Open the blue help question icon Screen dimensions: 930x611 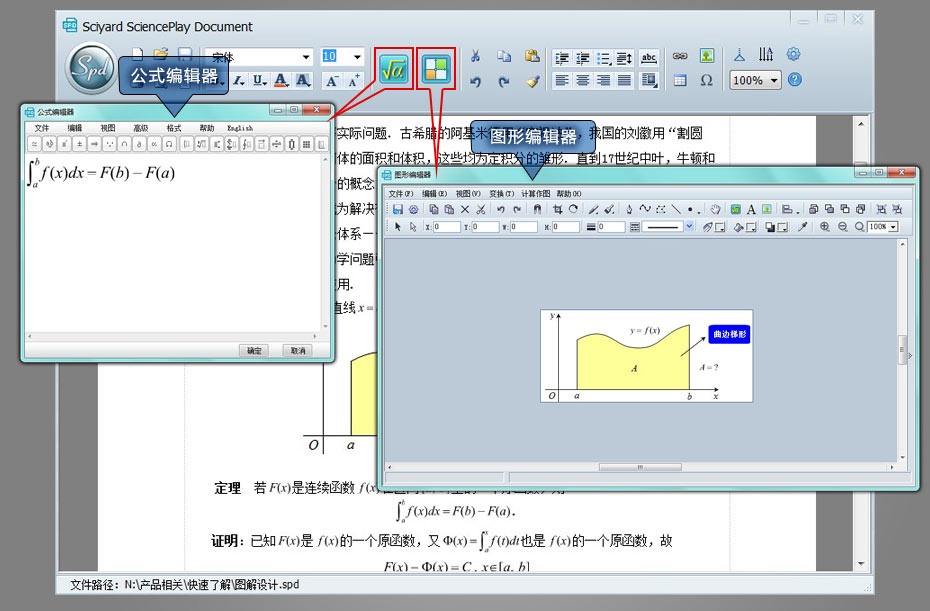[795, 79]
